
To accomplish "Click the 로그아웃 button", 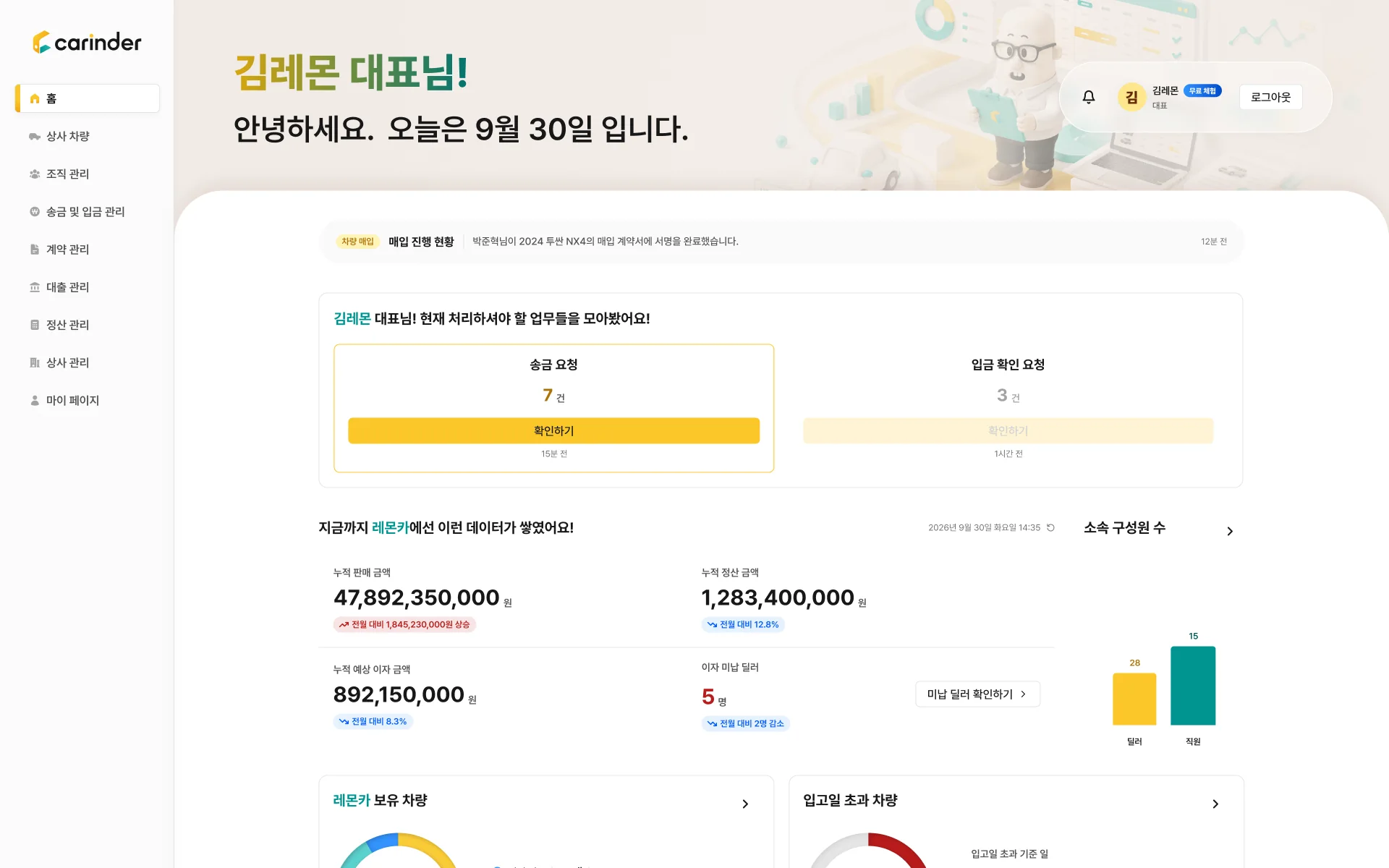I will (1270, 97).
